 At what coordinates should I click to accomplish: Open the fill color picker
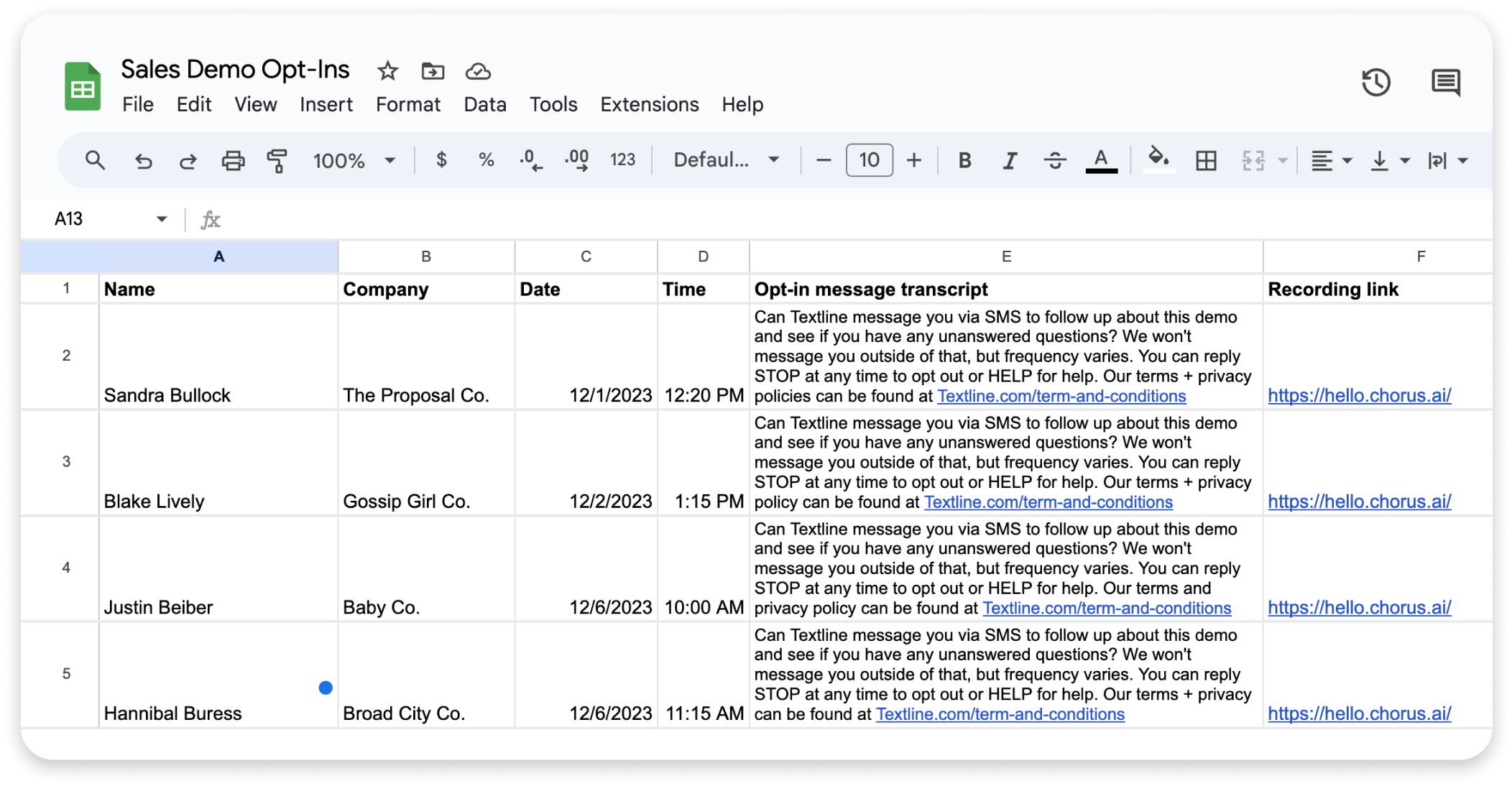coord(1157,159)
